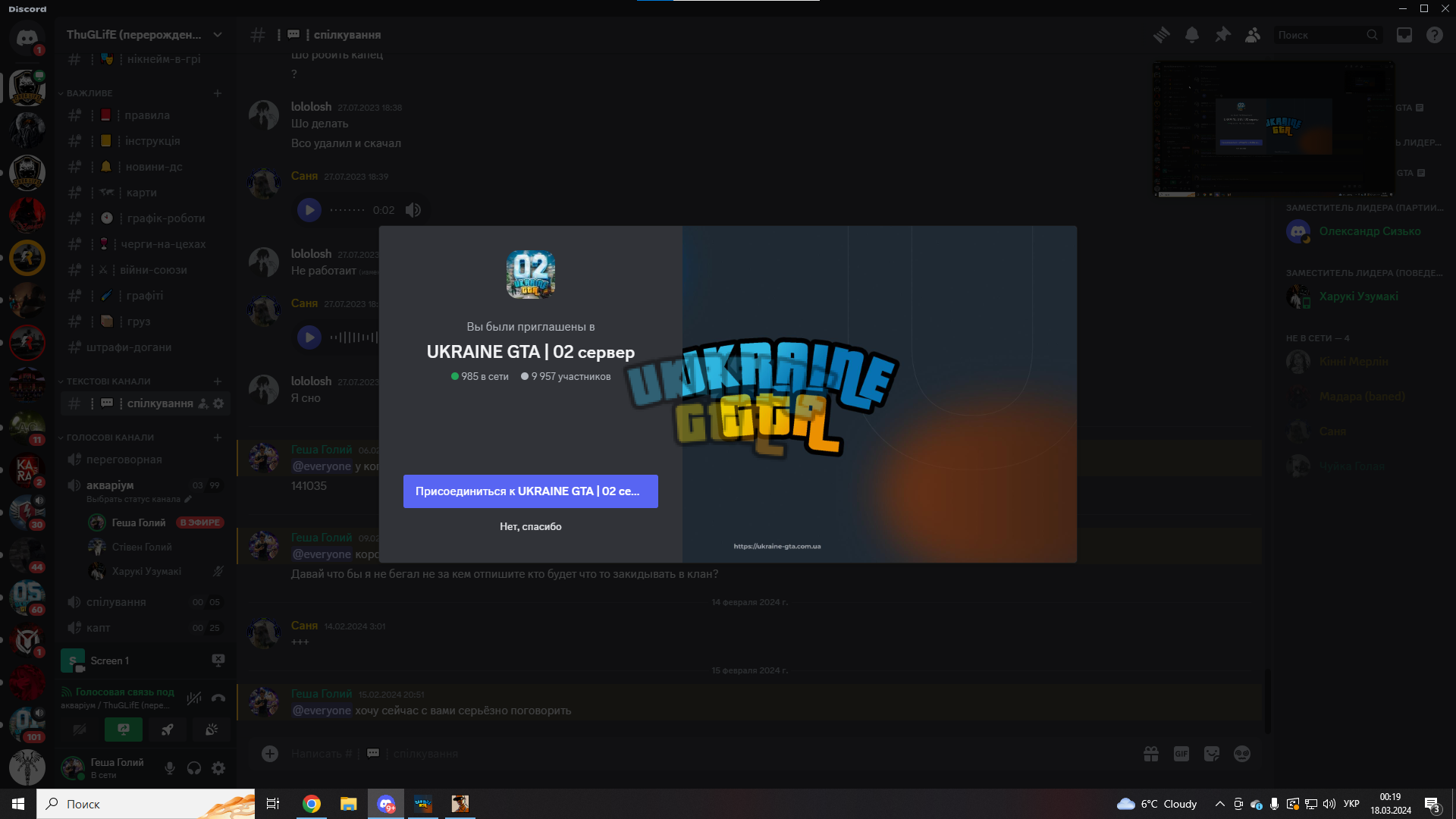
Task: Go to Discord home direct messages icon
Action: (x=27, y=38)
